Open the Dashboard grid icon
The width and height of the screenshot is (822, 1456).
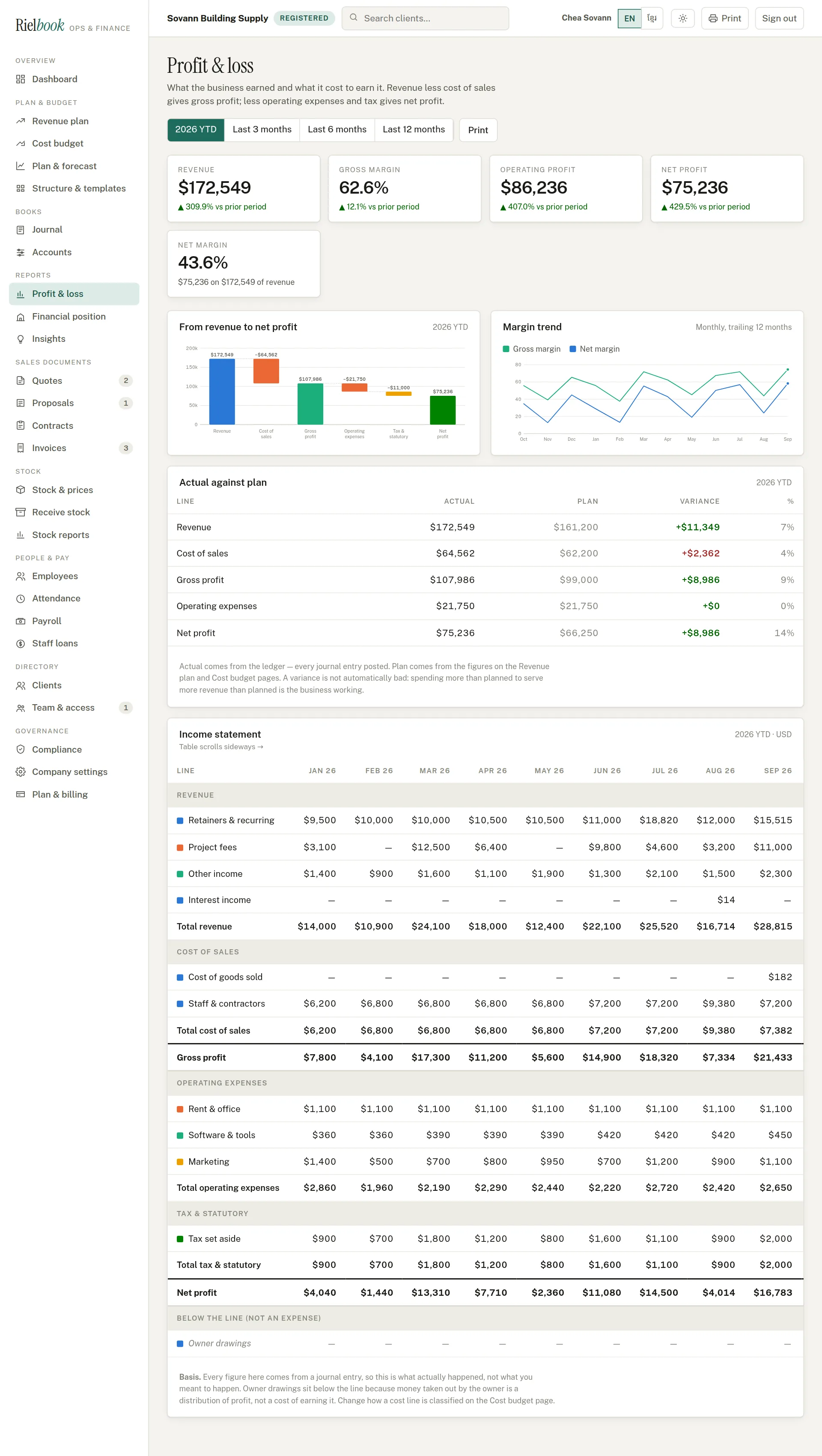21,79
